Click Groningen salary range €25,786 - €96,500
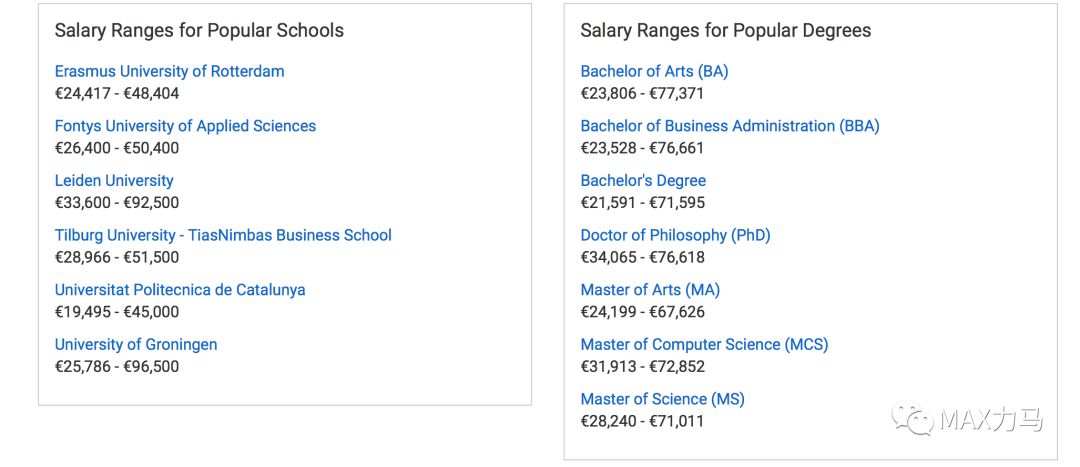Viewport: 1080px width, 467px height. click(117, 366)
